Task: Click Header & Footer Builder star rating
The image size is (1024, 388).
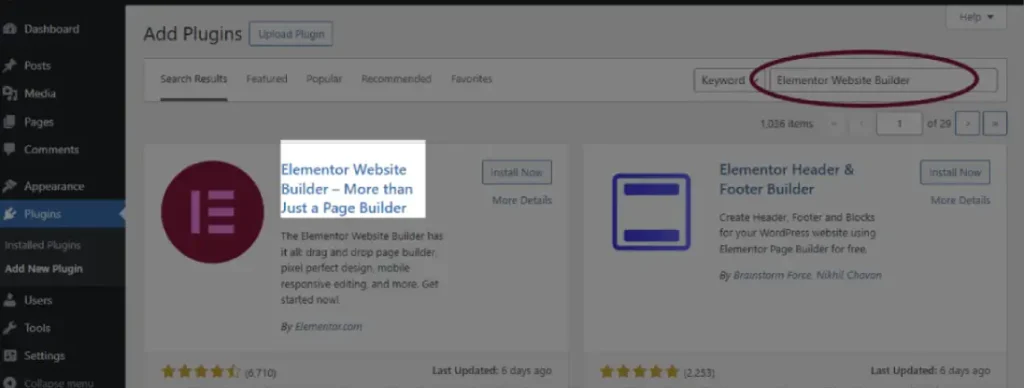Action: [x=639, y=372]
